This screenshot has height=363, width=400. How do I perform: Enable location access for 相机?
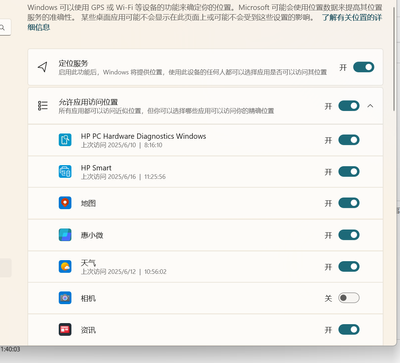[349, 298]
